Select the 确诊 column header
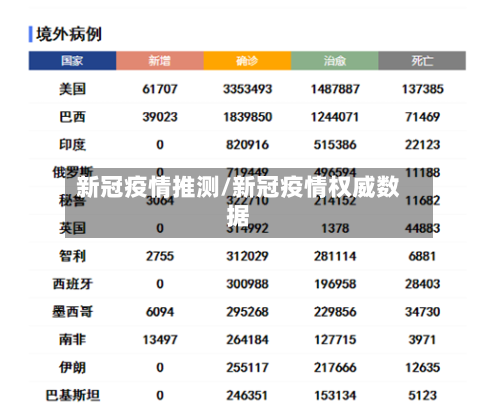500x407 pixels. tap(247, 61)
